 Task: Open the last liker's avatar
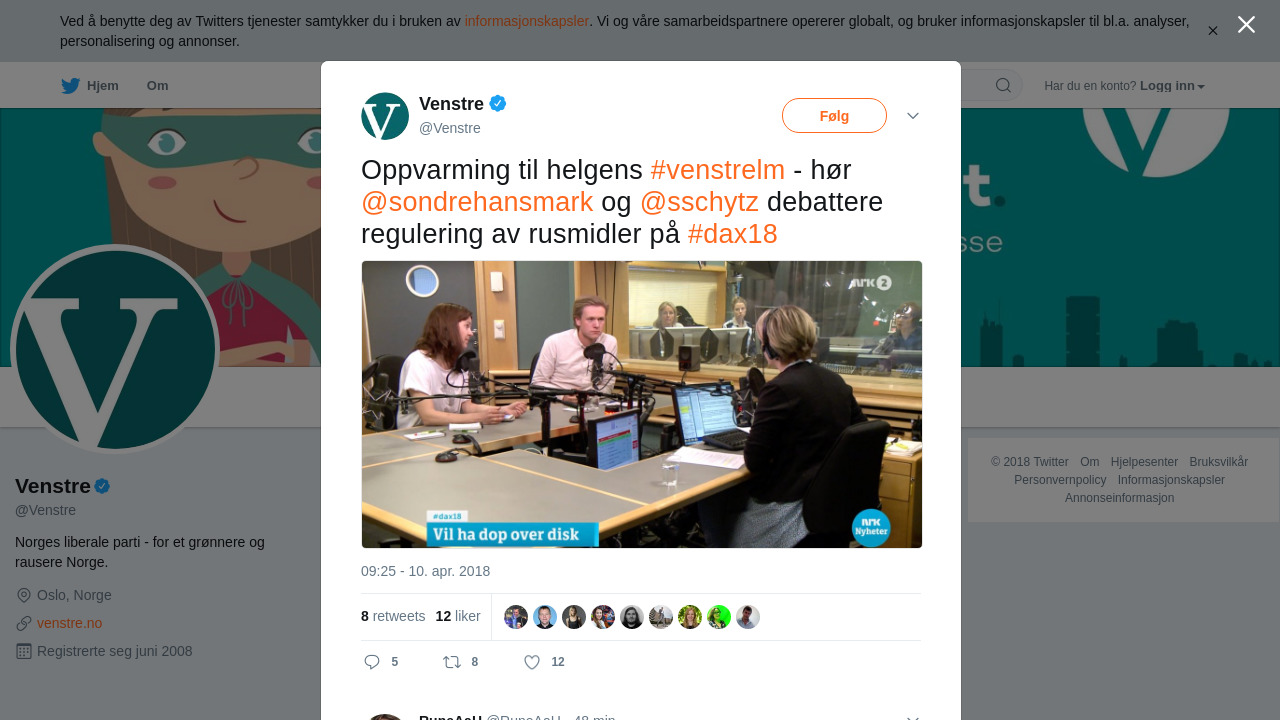tap(748, 617)
